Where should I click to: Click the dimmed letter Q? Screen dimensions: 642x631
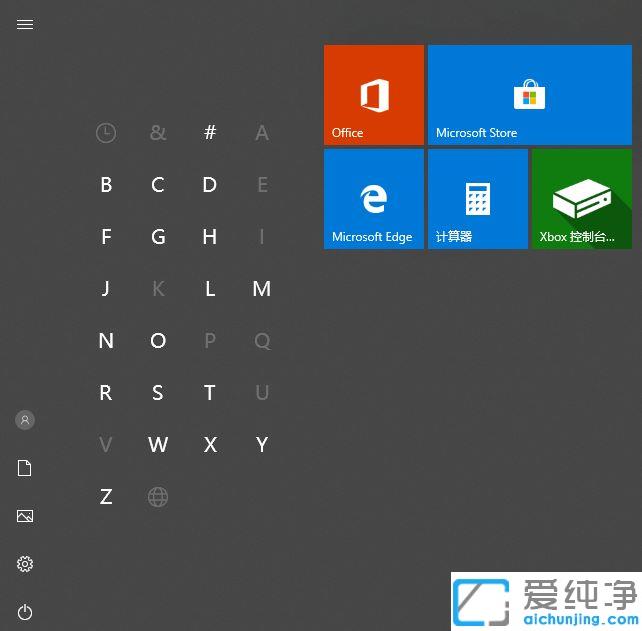click(x=262, y=341)
